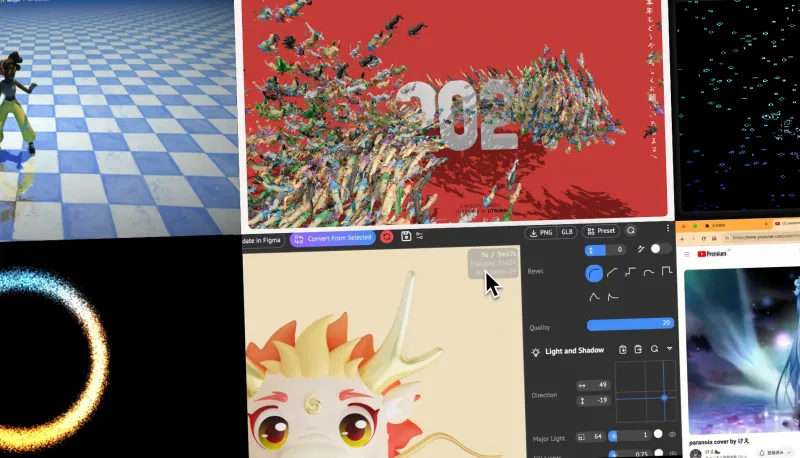Click the magic wand icon above Bevel
Viewport: 800px width, 458px height.
coord(641,249)
